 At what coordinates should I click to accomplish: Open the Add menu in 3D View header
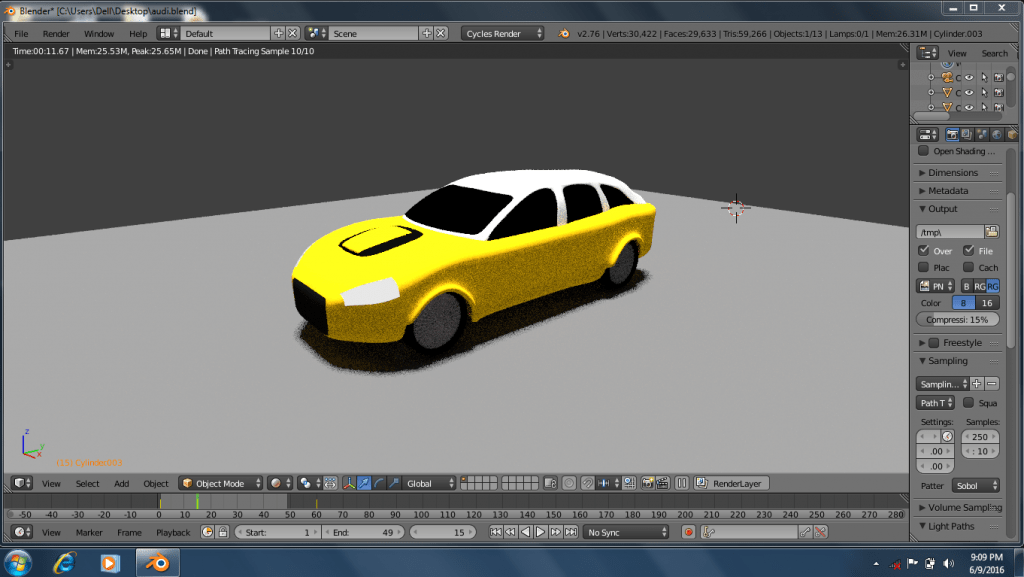[123, 483]
